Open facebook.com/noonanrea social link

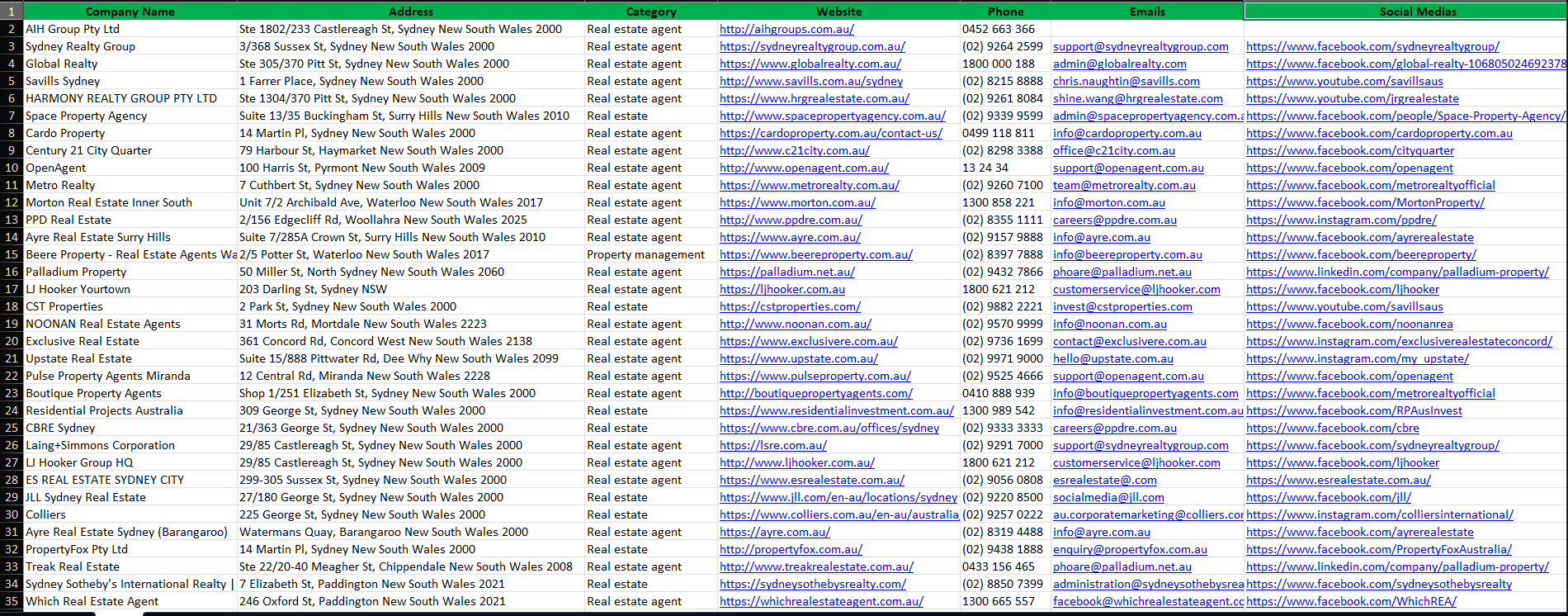tap(1349, 324)
